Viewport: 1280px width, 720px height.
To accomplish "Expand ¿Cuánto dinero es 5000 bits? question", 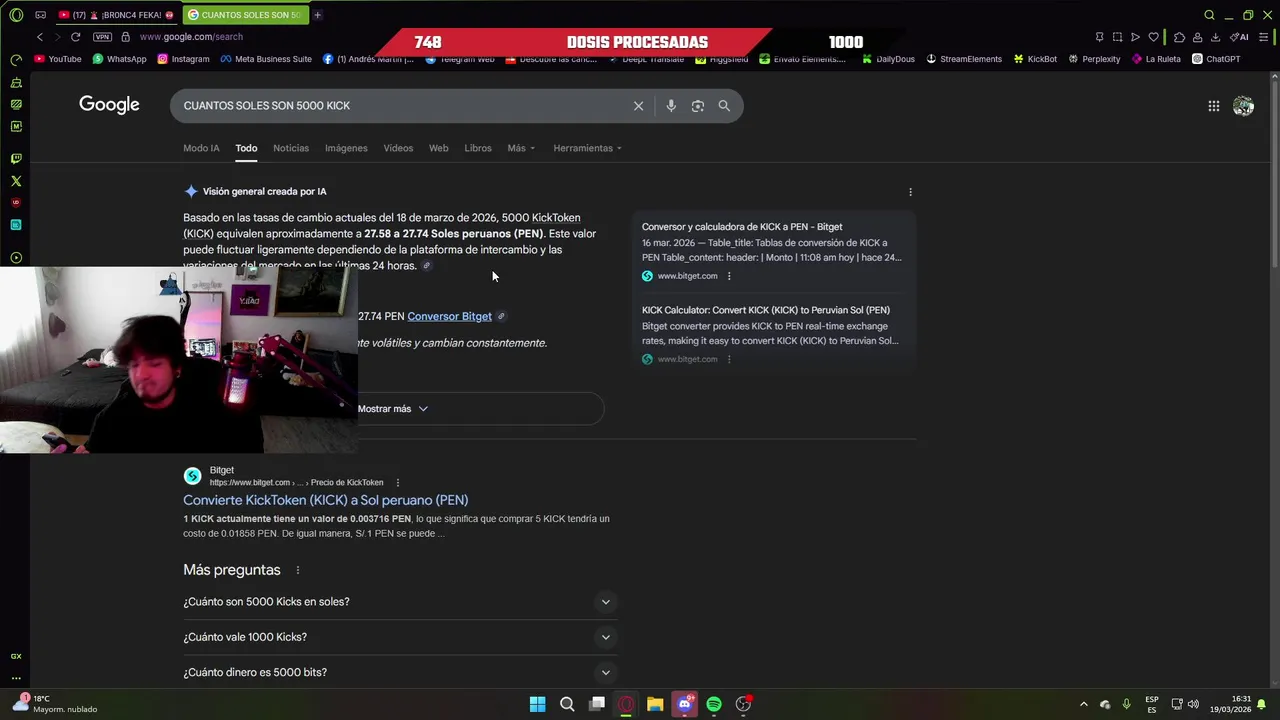I will (x=398, y=672).
